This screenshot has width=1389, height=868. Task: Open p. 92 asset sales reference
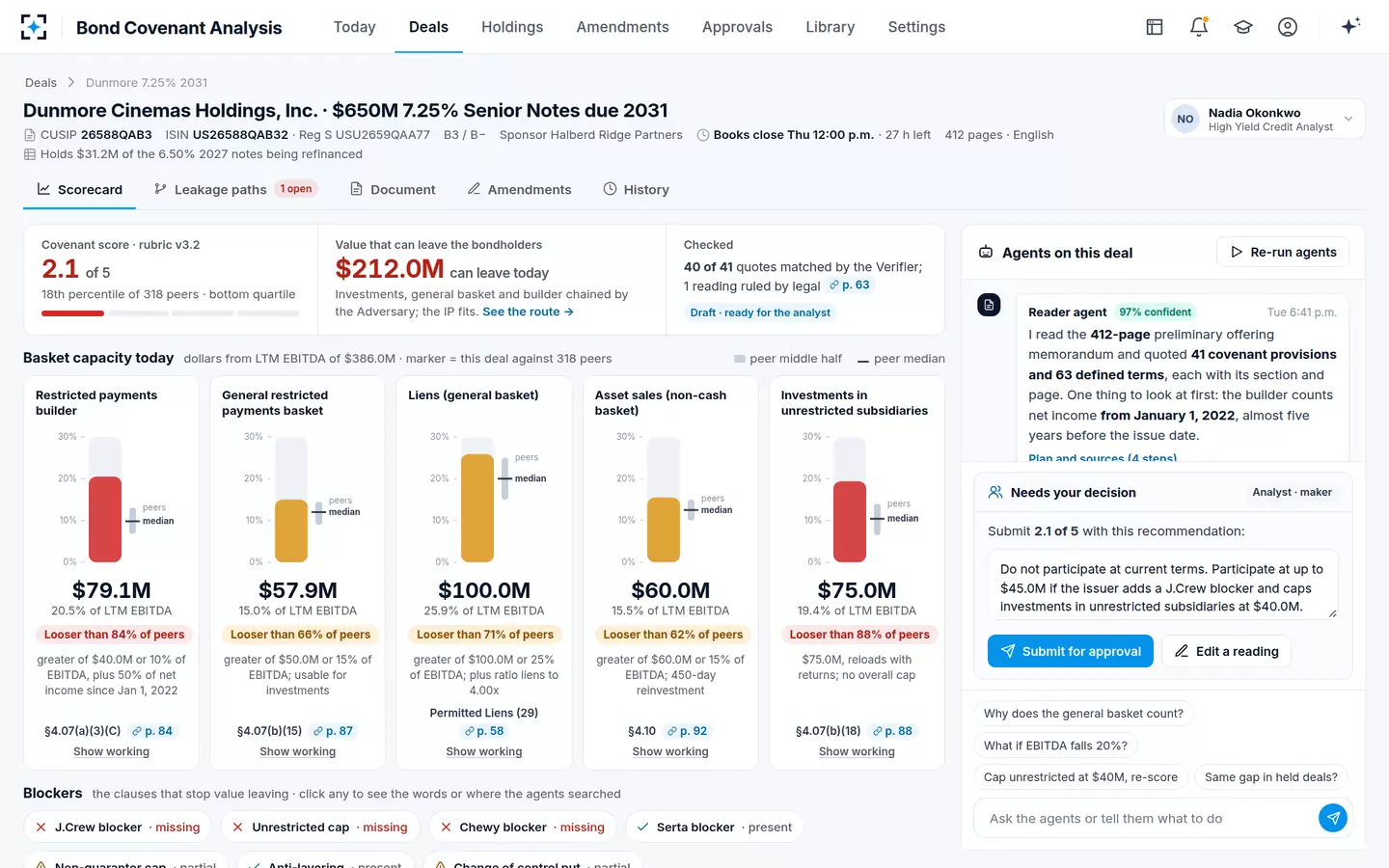click(687, 731)
